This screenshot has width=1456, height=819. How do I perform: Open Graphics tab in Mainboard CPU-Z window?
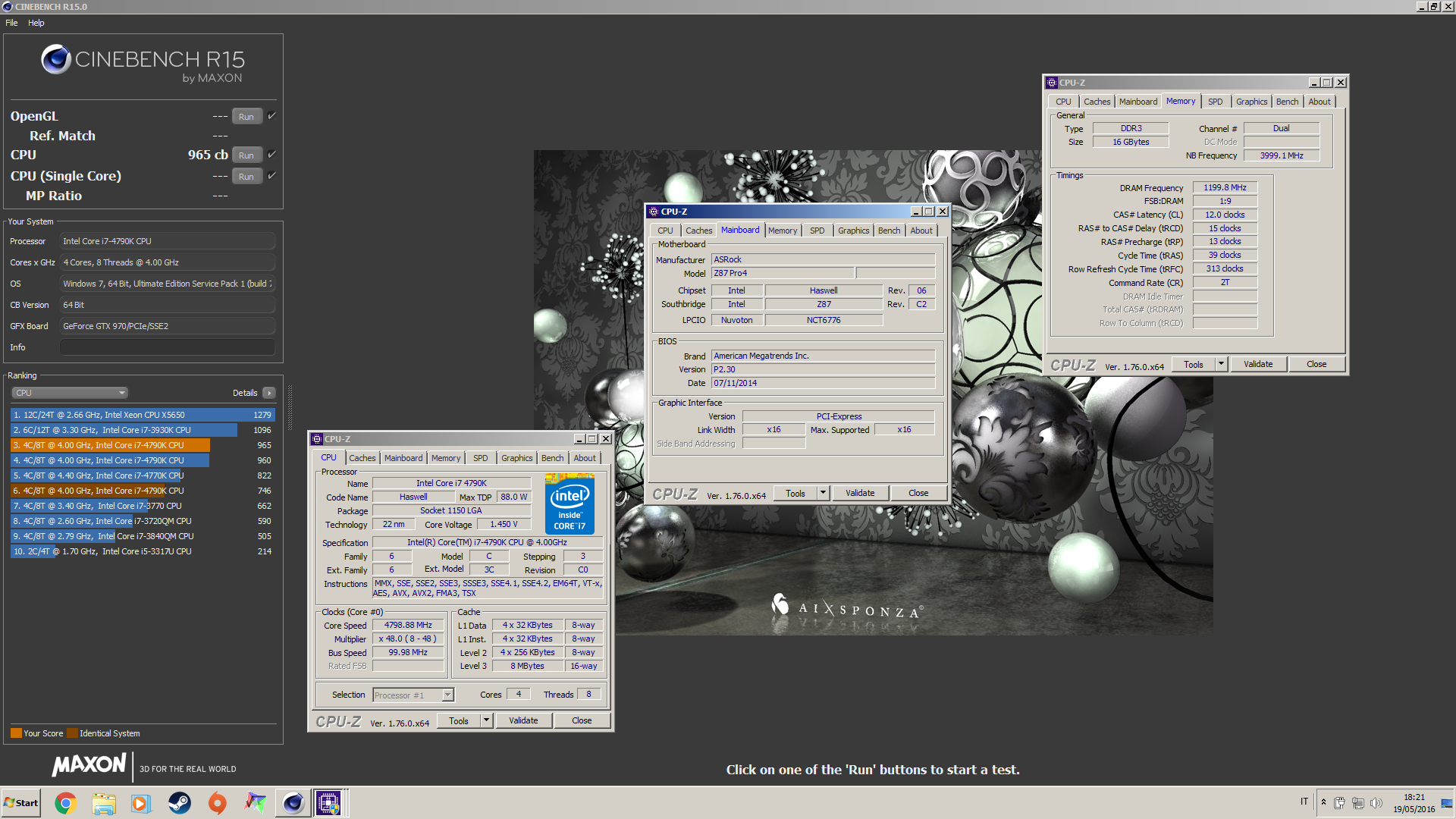pyautogui.click(x=853, y=231)
